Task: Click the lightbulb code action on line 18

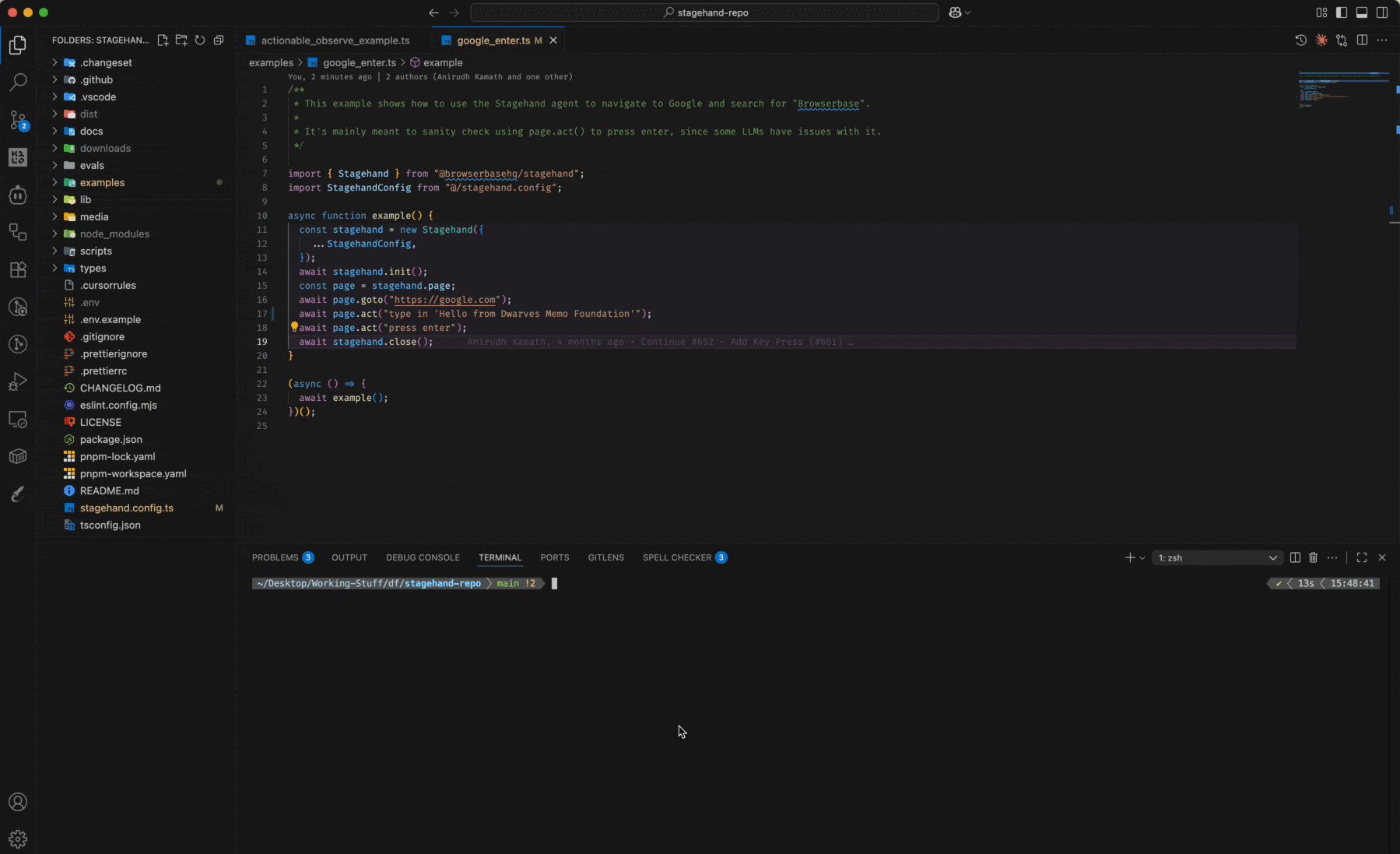Action: coord(294,327)
